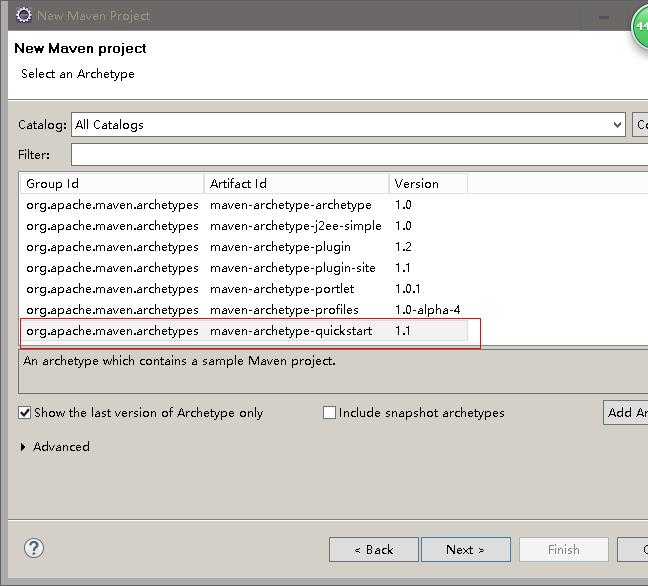Screen dimensions: 648x586
Task: Select the maven-archetype-portlet row
Action: tap(244, 289)
